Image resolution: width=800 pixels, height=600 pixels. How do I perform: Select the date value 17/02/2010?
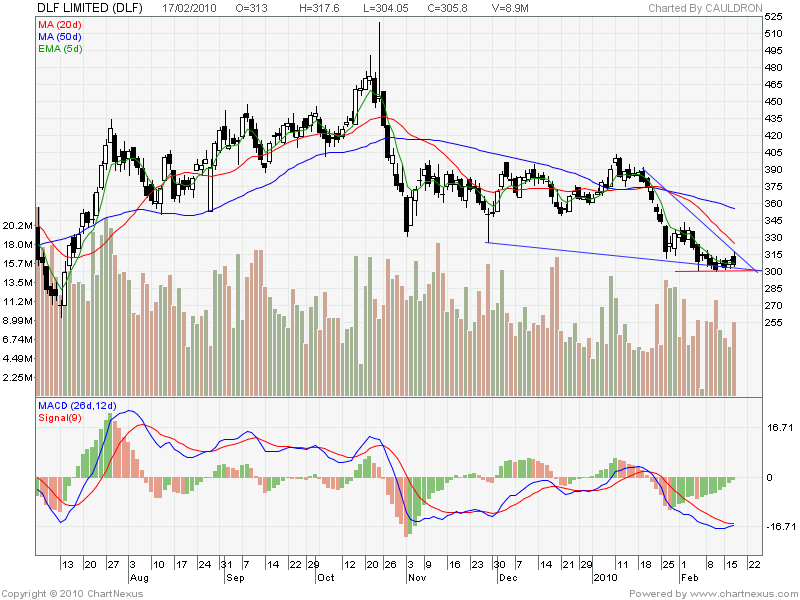(x=193, y=8)
